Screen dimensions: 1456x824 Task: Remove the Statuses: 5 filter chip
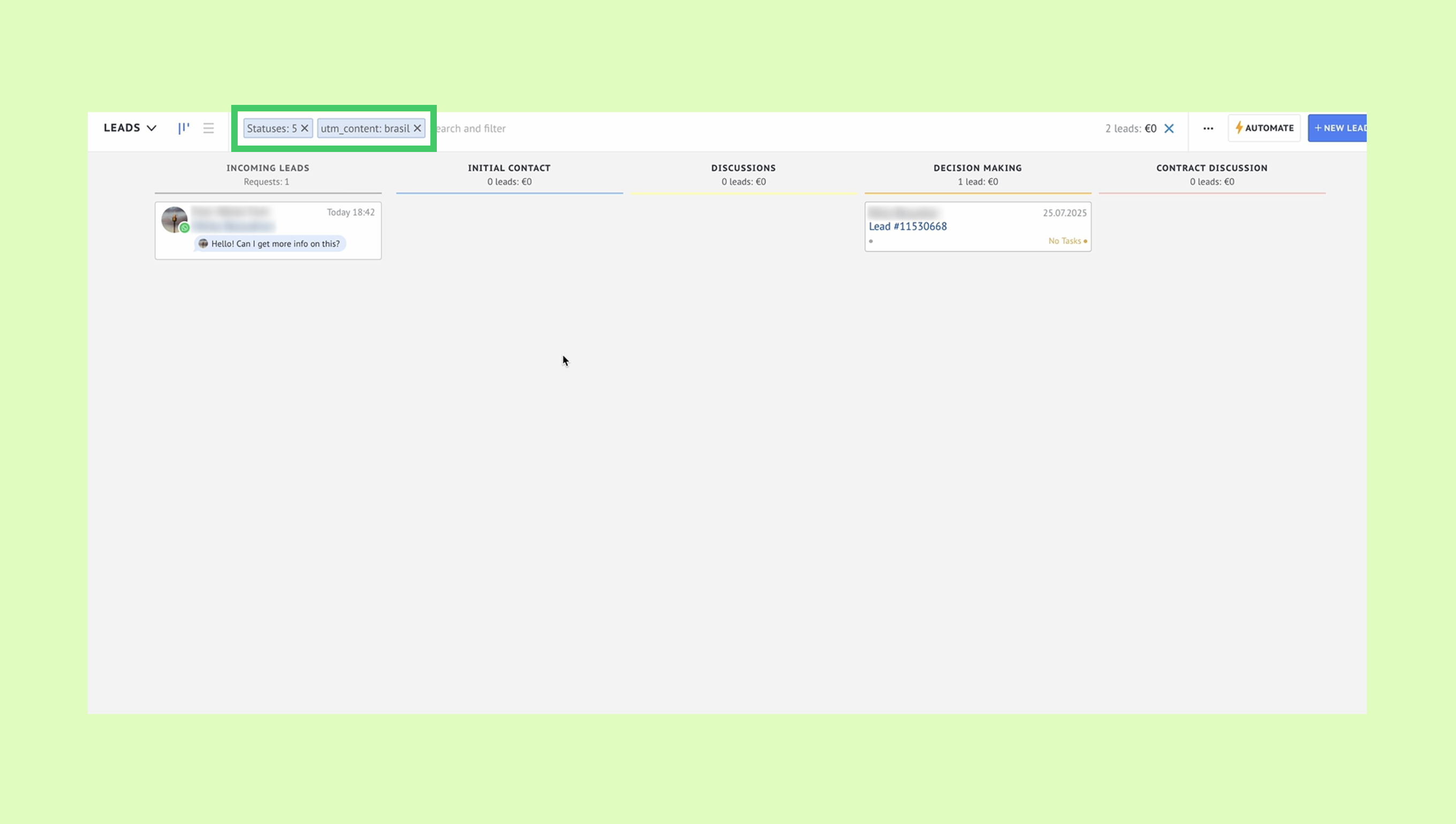[305, 128]
